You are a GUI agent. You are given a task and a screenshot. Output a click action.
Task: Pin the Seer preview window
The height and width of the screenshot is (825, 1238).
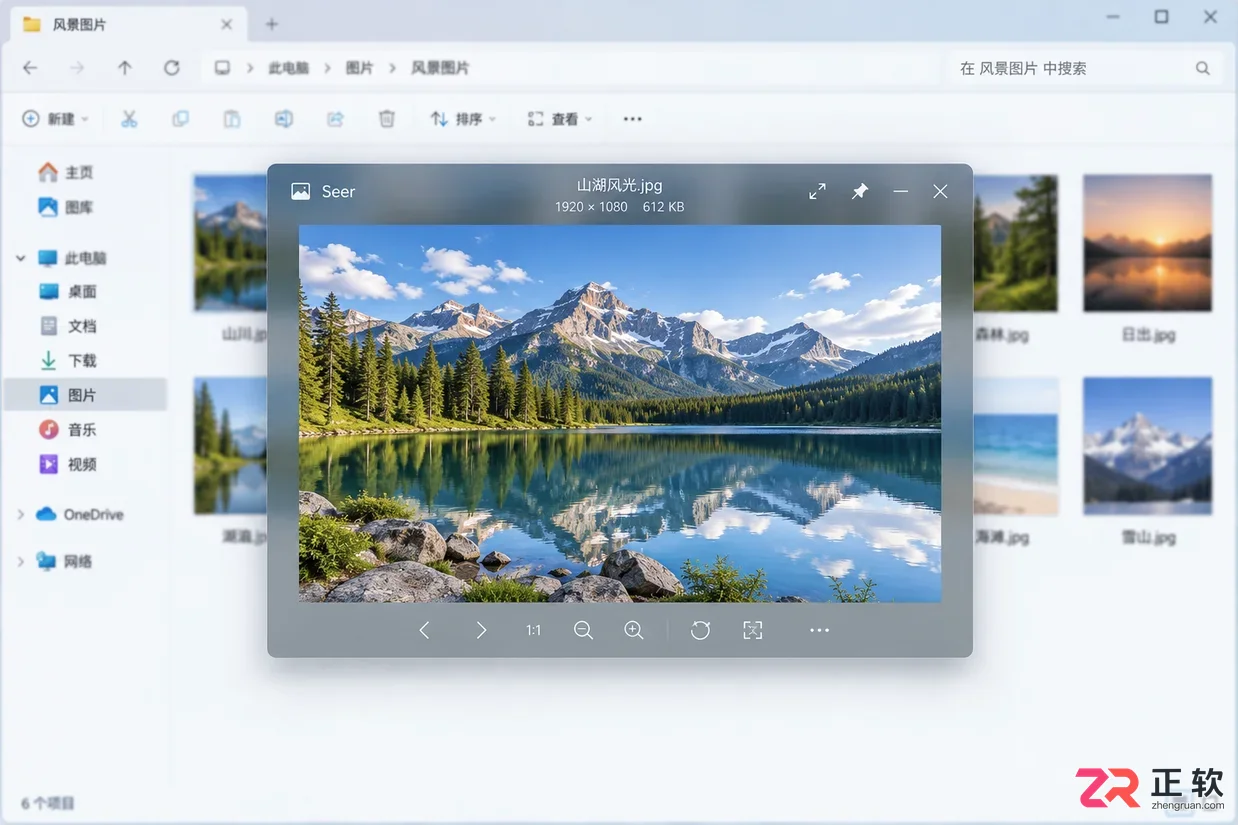point(859,191)
